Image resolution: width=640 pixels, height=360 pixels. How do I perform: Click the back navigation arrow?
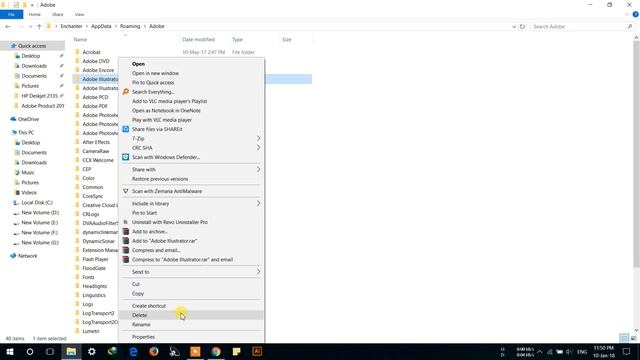(x=8, y=27)
